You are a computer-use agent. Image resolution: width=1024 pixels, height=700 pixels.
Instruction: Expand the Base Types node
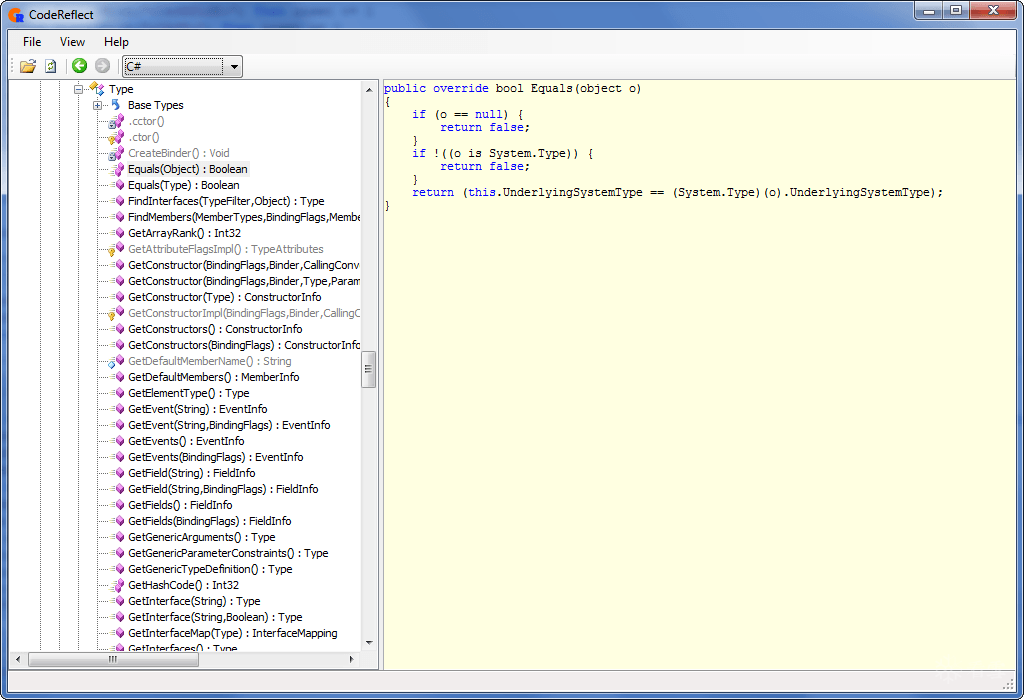coord(97,105)
